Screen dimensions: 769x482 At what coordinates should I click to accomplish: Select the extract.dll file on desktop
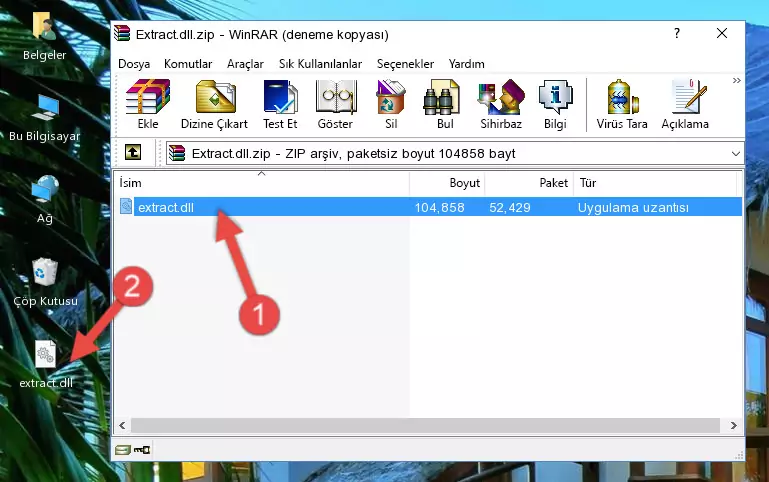(46, 364)
